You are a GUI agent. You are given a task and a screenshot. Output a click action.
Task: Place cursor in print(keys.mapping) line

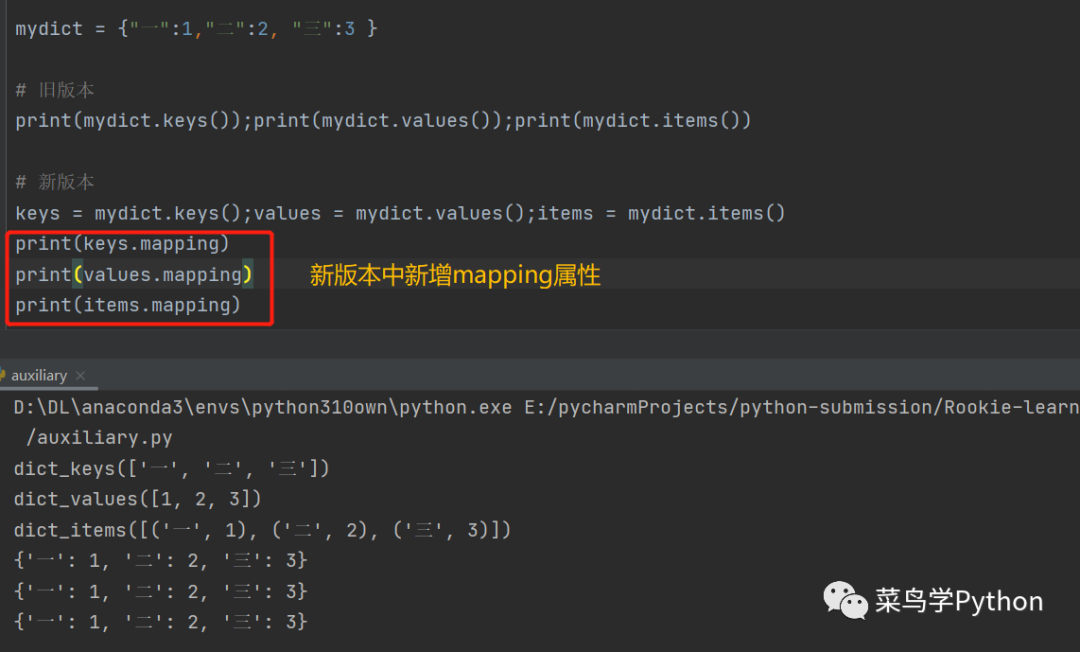pyautogui.click(x=122, y=244)
